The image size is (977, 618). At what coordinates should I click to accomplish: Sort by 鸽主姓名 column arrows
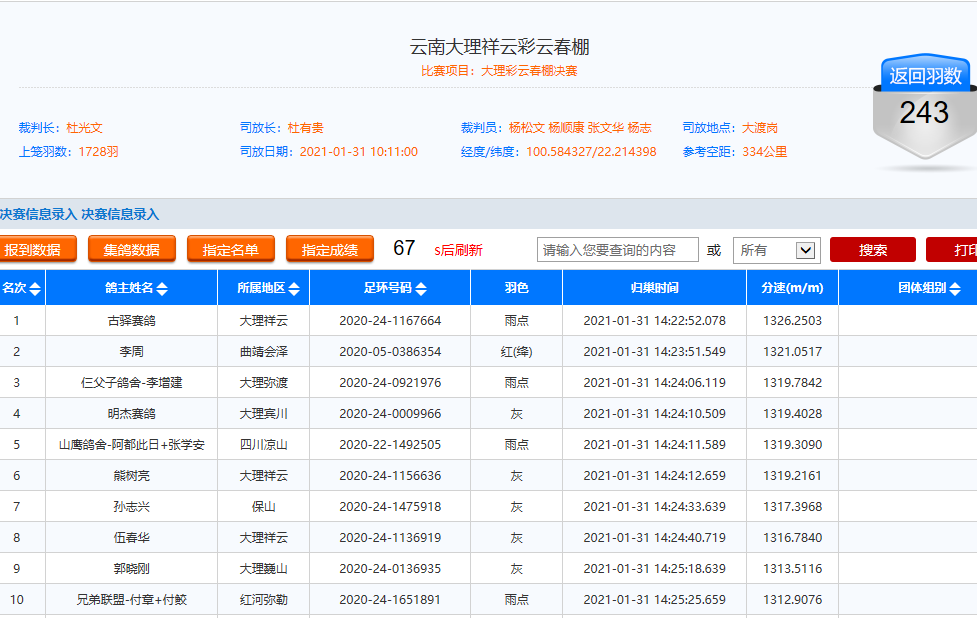click(162, 288)
